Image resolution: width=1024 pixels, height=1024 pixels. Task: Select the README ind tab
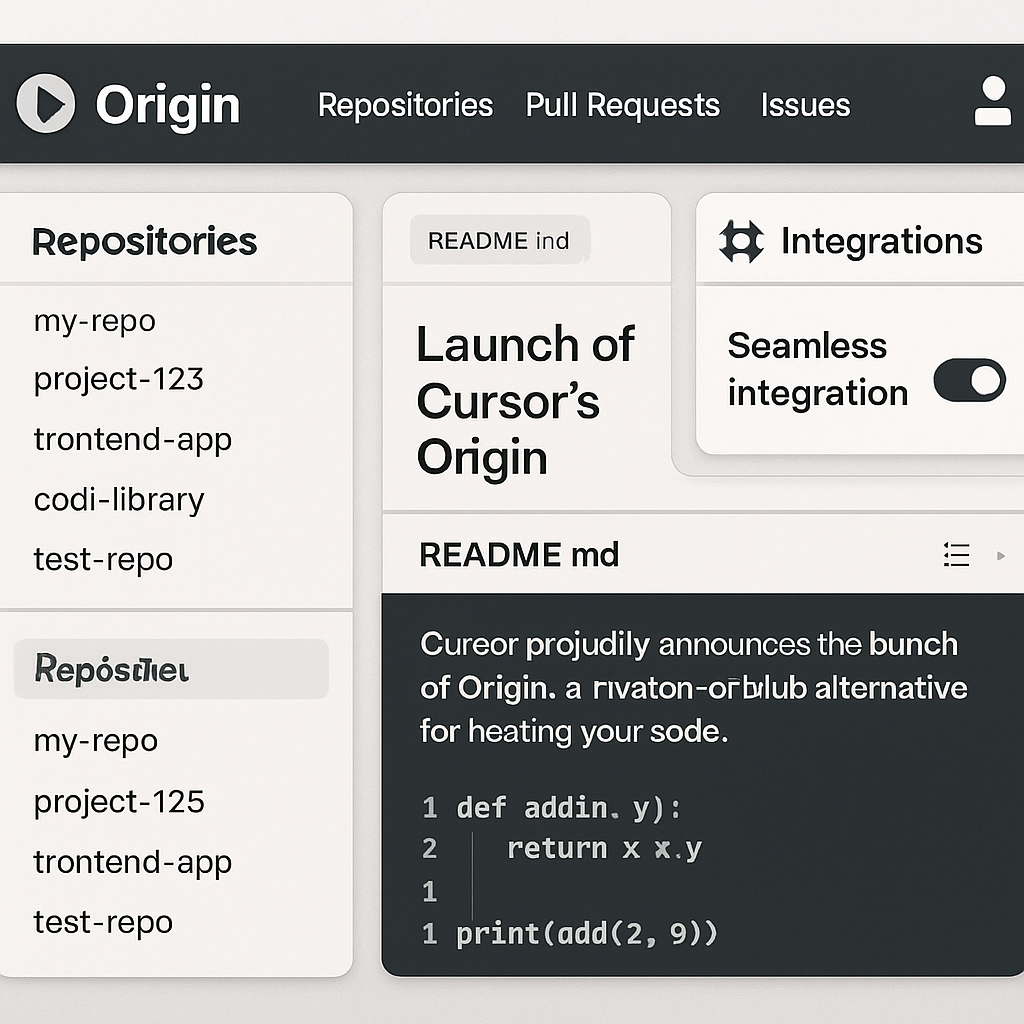pos(500,240)
